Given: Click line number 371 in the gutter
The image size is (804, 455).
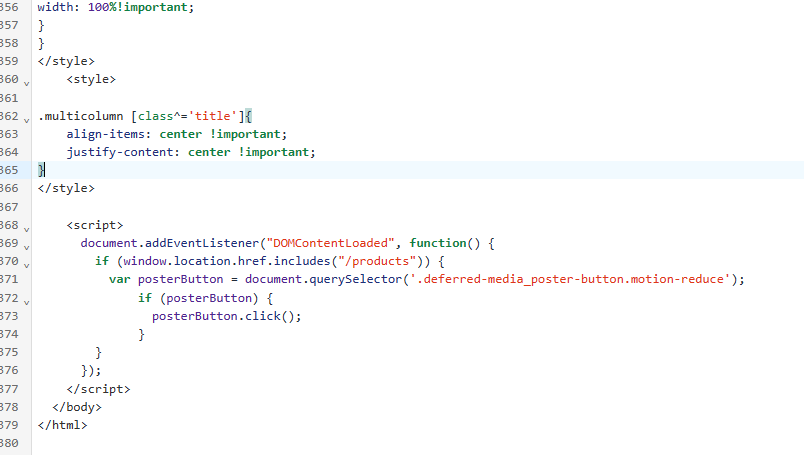Looking at the screenshot, I should click(x=9, y=279).
